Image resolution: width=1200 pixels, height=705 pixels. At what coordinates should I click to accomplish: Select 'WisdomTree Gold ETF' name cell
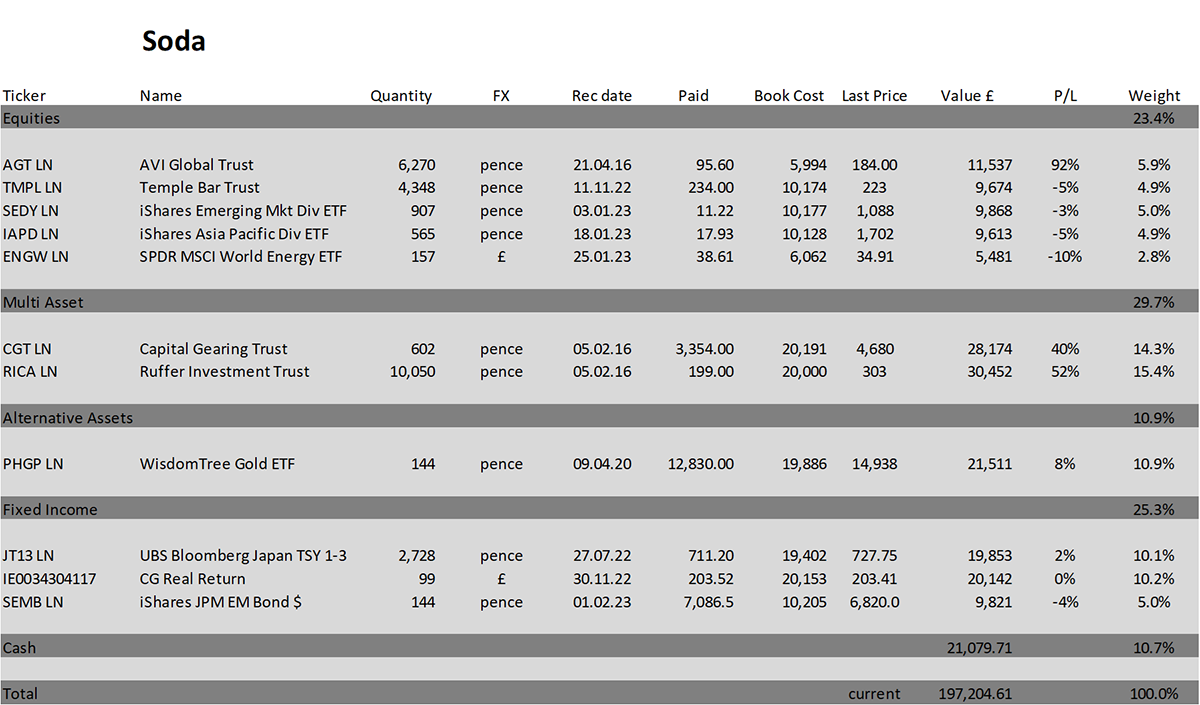coord(217,464)
